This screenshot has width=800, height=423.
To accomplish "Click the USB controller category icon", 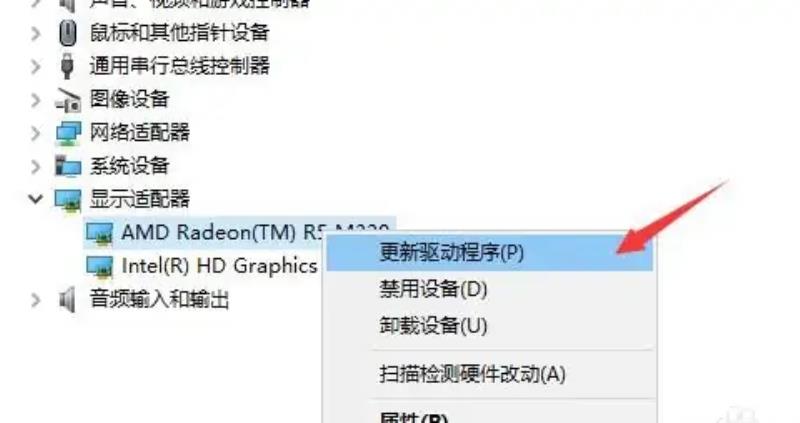I will pyautogui.click(x=67, y=66).
